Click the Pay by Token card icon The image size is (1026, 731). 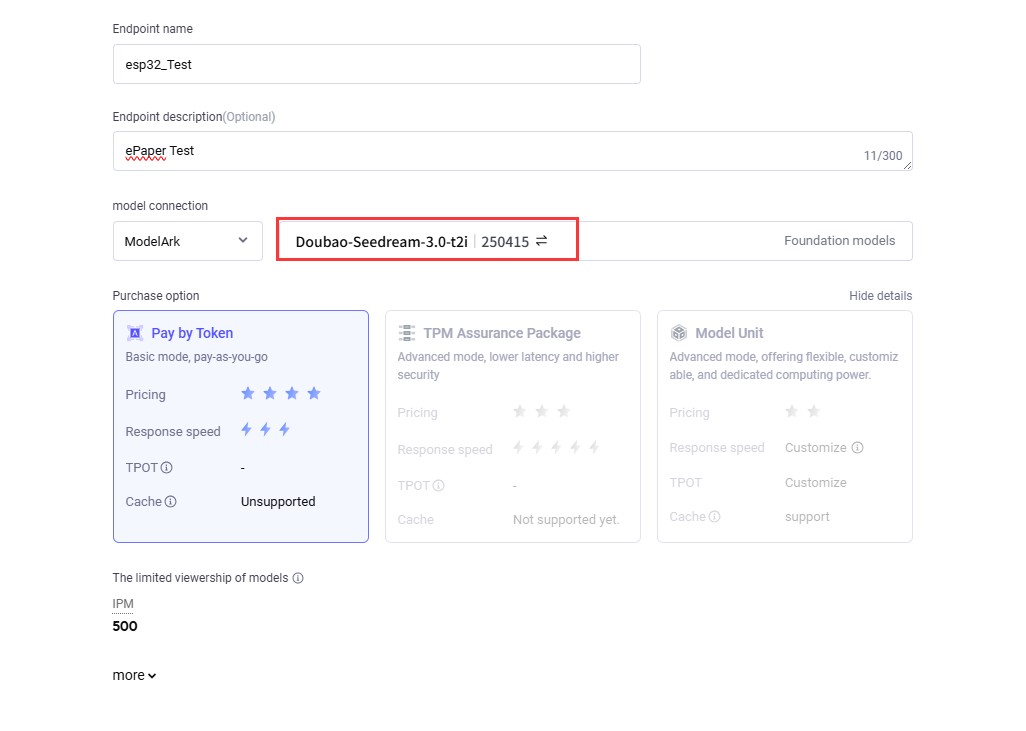135,333
